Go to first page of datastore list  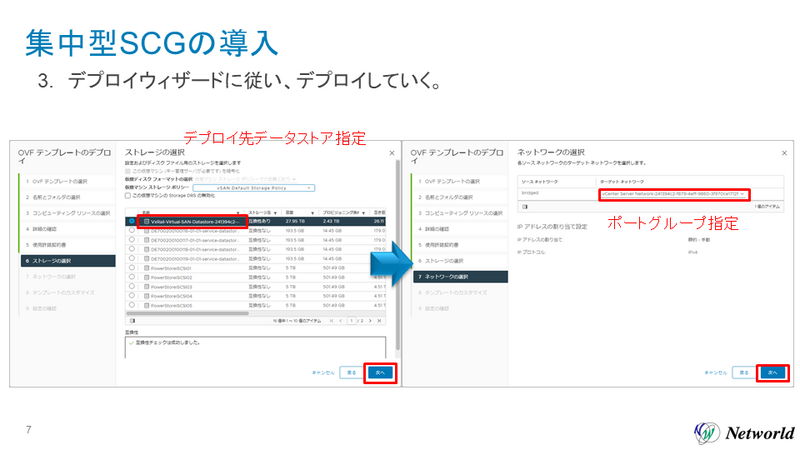[x=332, y=321]
